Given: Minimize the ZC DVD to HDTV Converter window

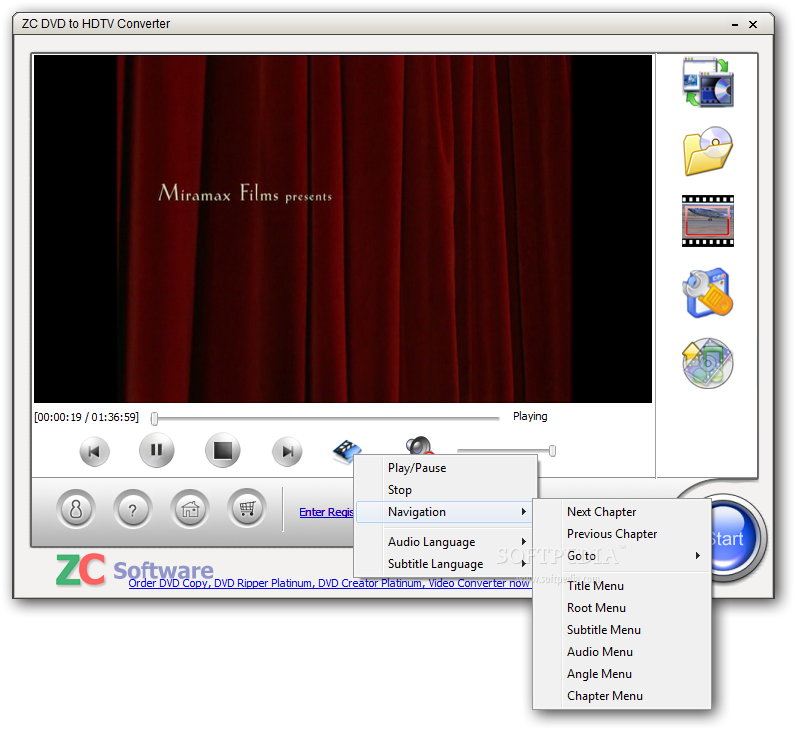Looking at the screenshot, I should (735, 24).
